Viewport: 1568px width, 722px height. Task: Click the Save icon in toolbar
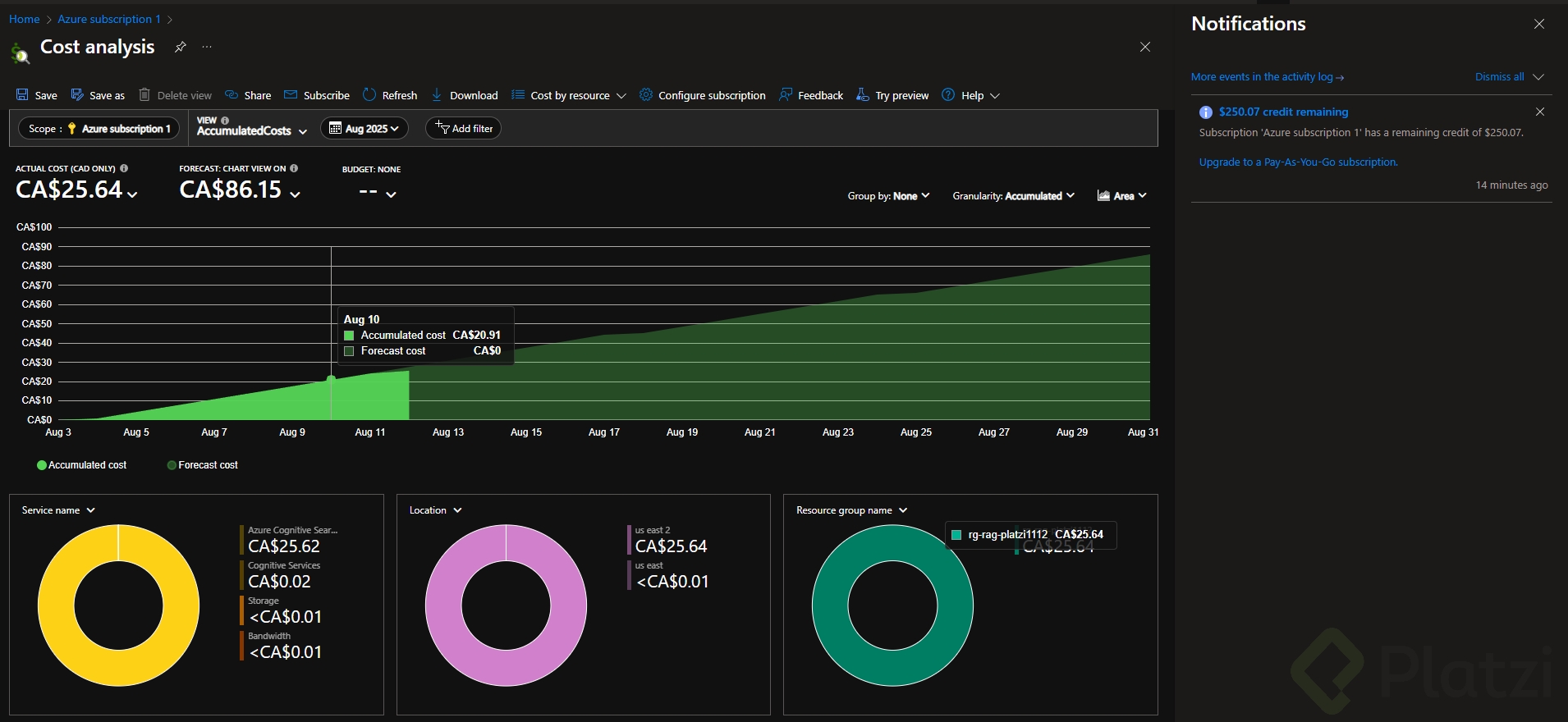pos(23,95)
